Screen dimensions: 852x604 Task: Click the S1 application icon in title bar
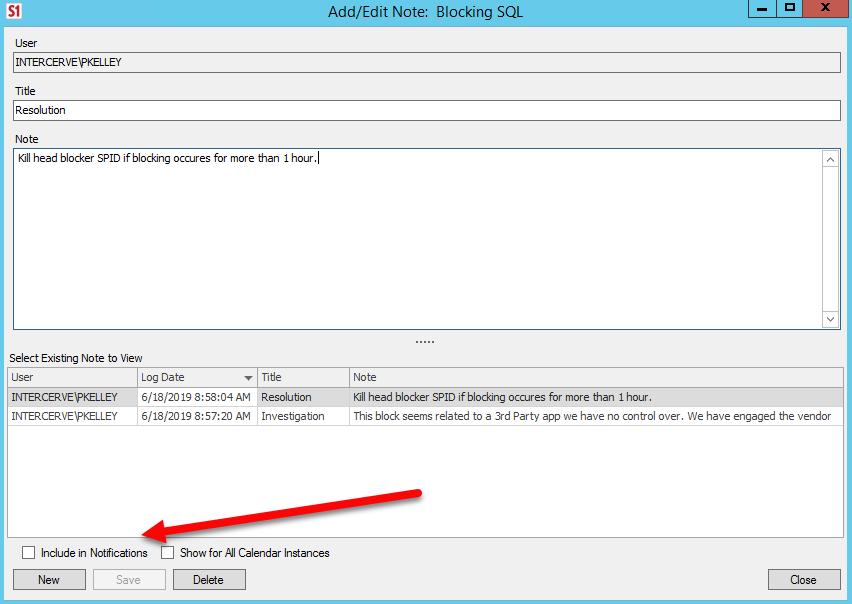click(14, 10)
